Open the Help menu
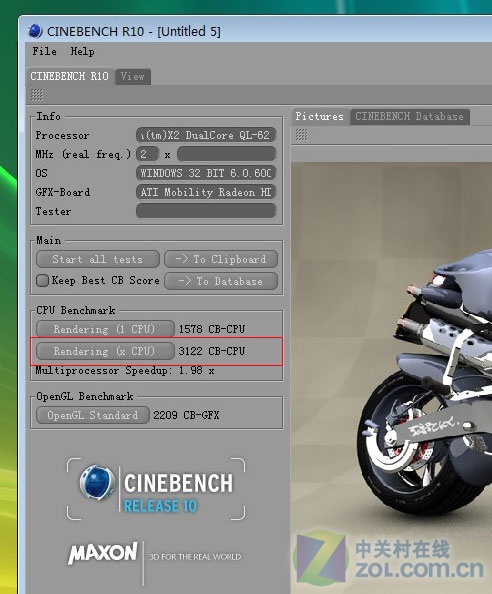Image resolution: width=492 pixels, height=594 pixels. (x=83, y=51)
